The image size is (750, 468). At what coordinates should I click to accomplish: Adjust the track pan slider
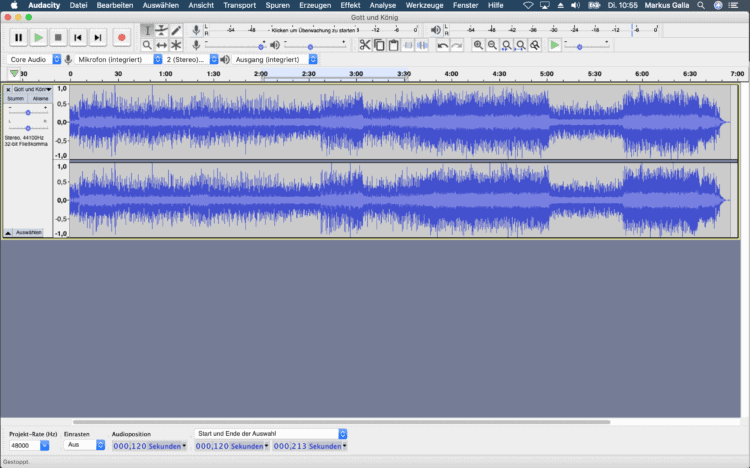(28, 128)
